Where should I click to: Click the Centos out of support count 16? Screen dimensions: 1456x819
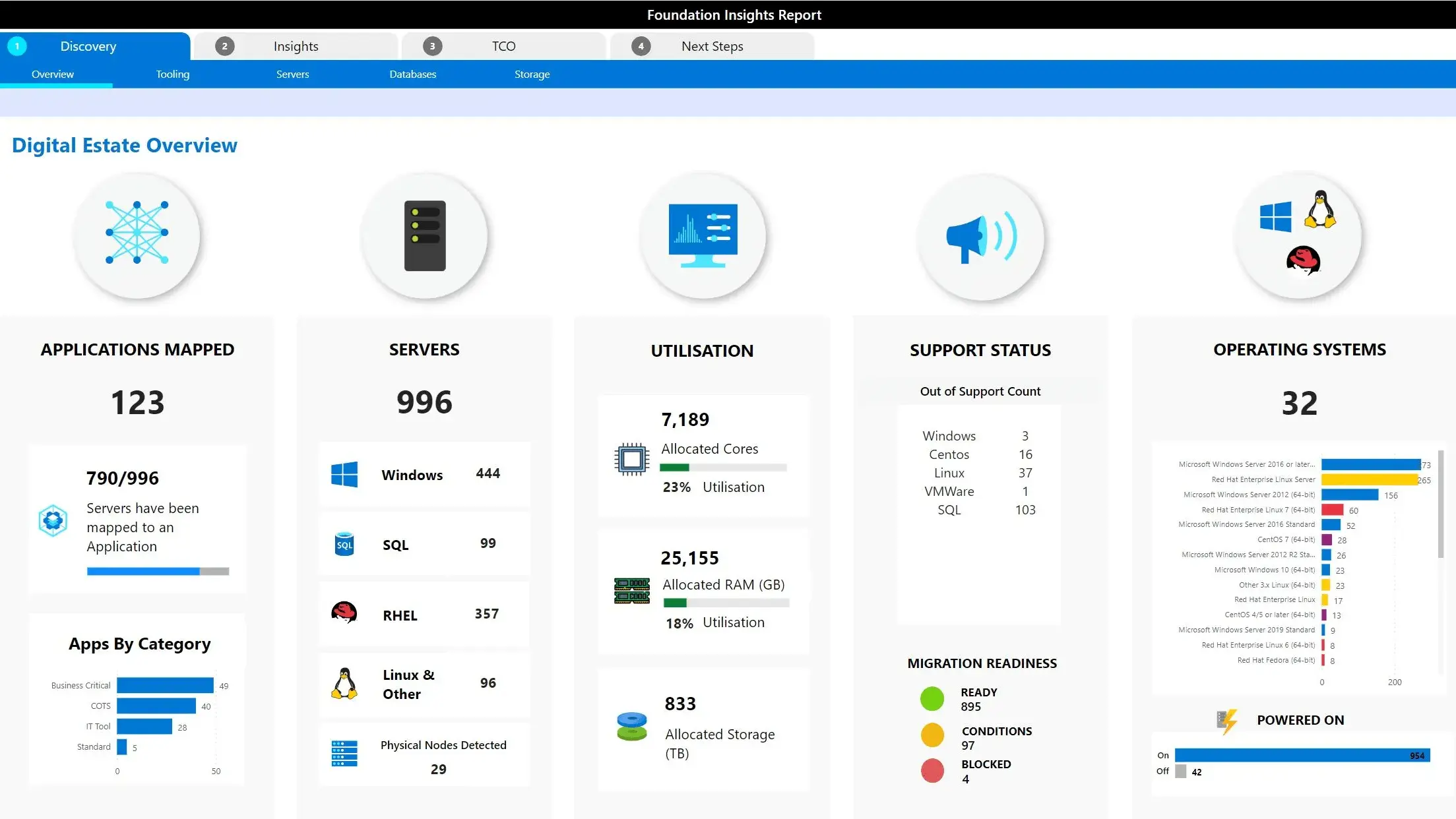[1025, 454]
